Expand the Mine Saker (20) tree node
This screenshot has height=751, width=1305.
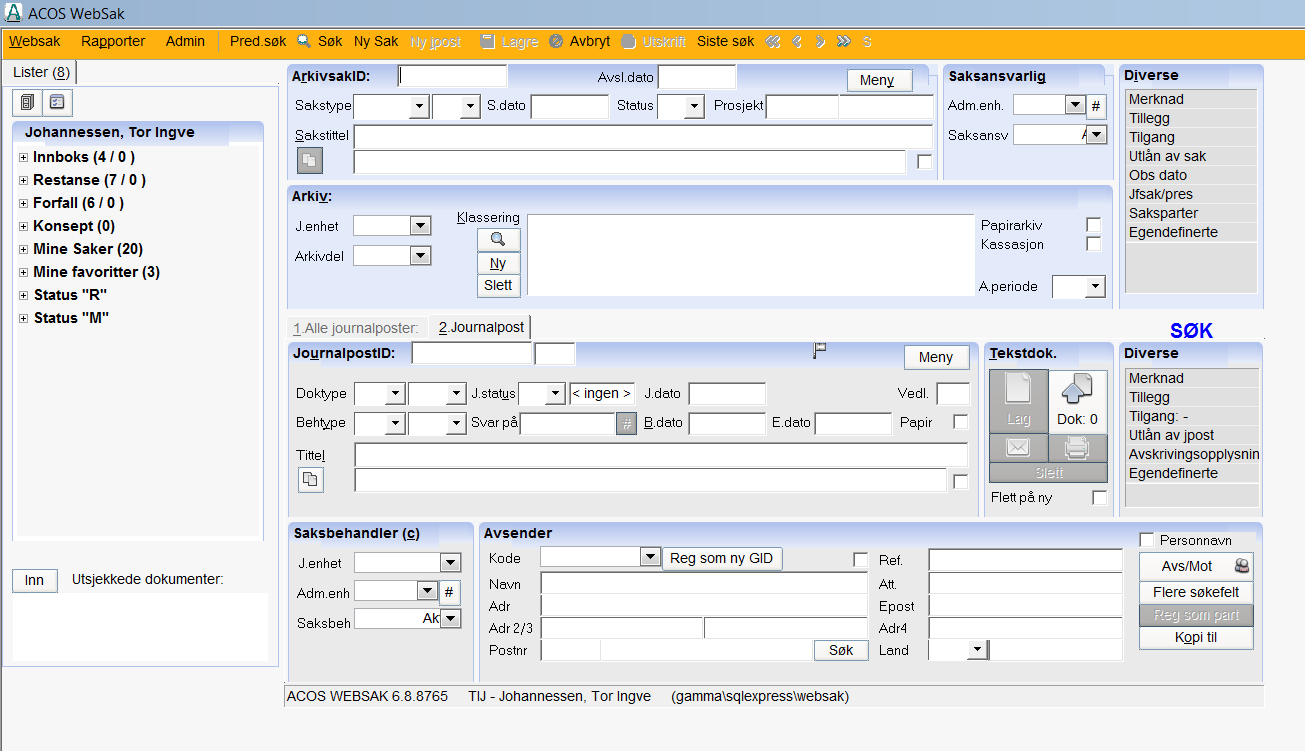tap(23, 249)
